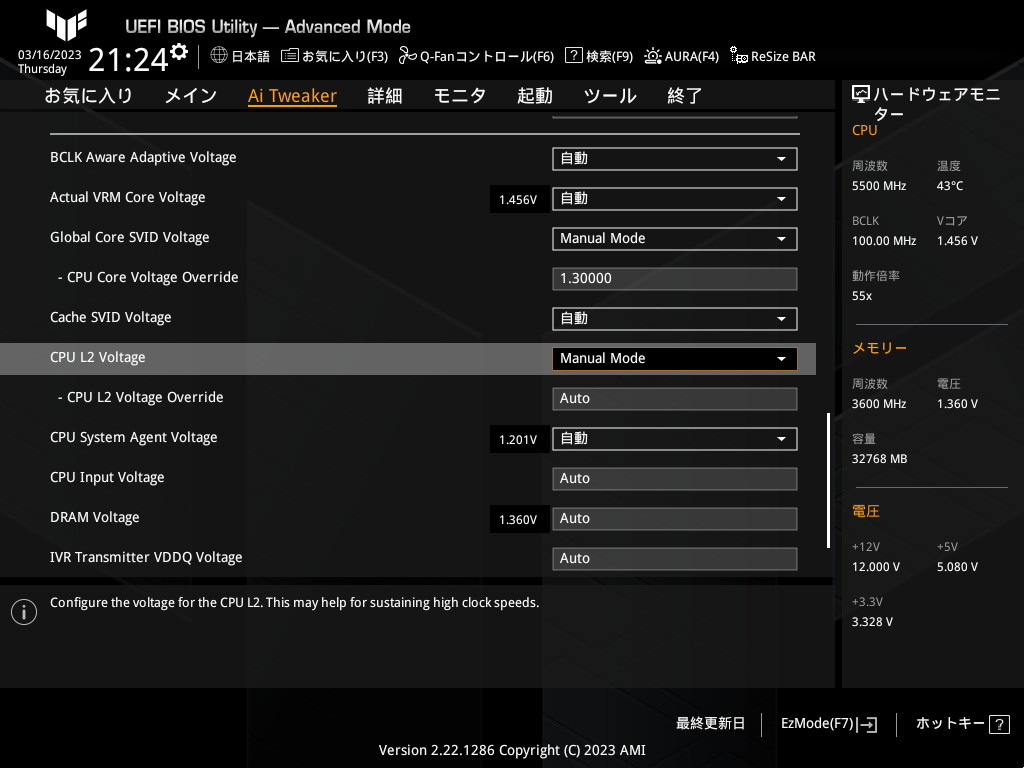Open the 詳細 tab

[385, 96]
